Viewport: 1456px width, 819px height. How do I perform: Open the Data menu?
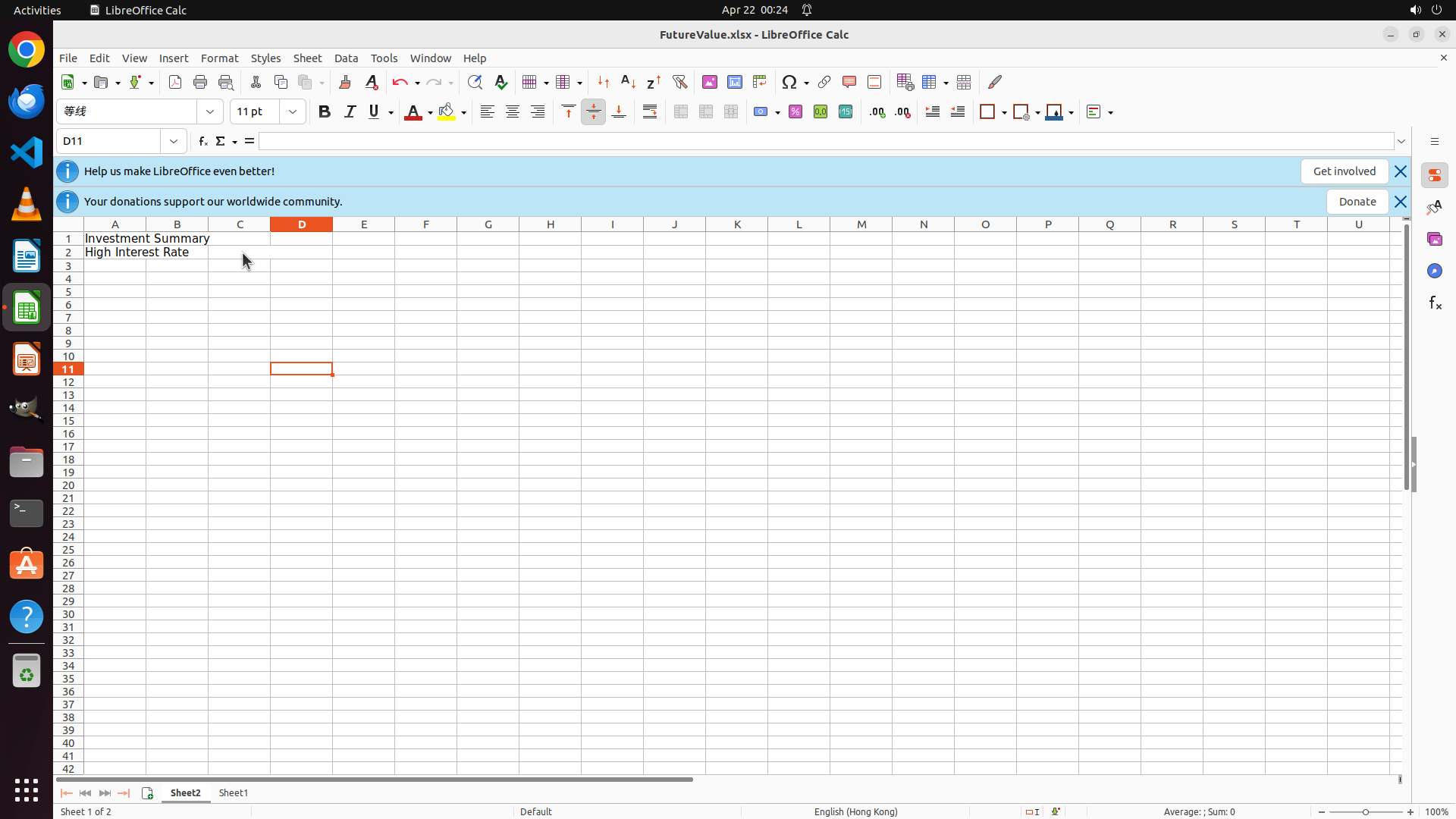(346, 58)
